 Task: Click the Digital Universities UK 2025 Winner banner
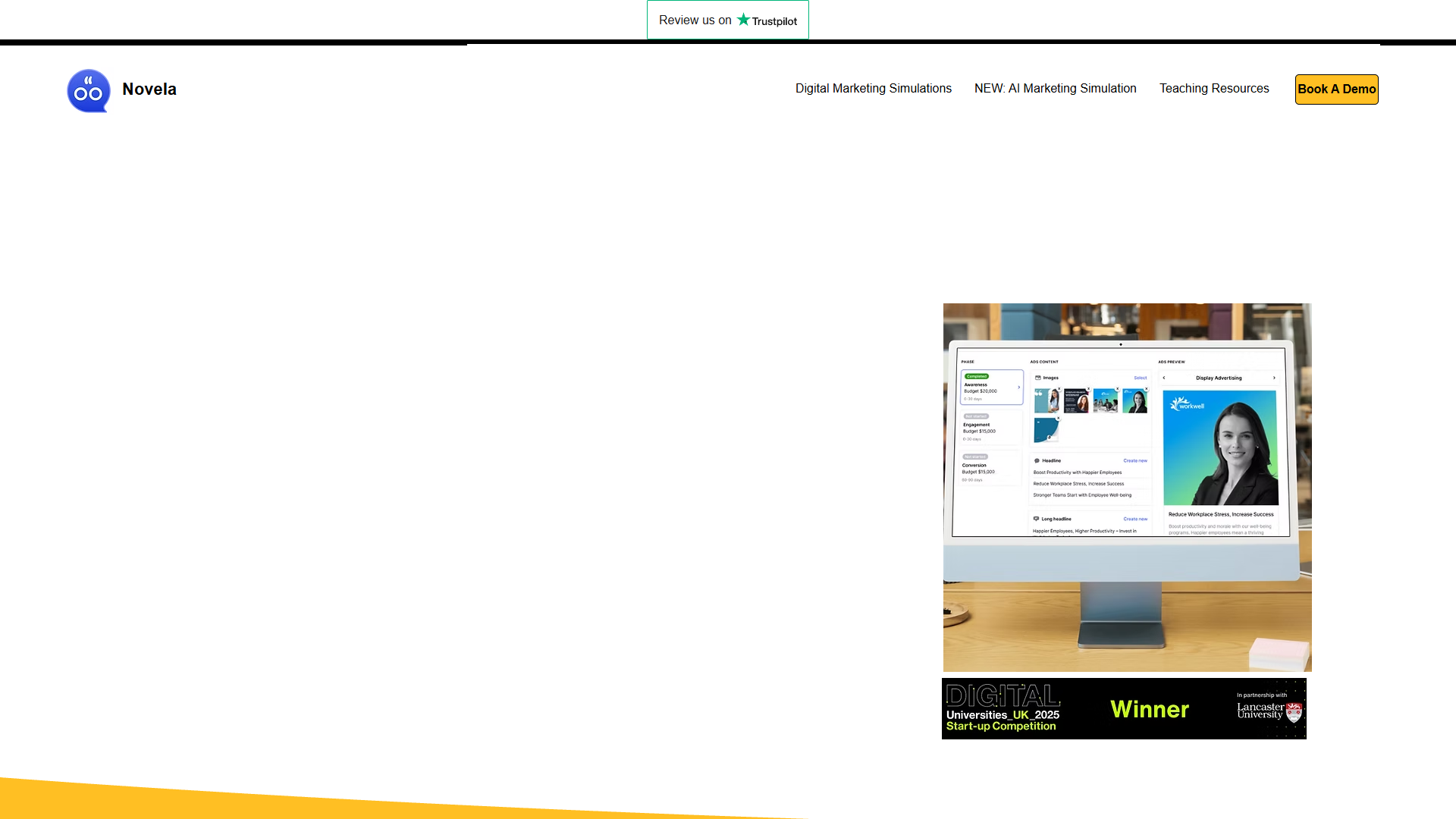tap(1124, 709)
